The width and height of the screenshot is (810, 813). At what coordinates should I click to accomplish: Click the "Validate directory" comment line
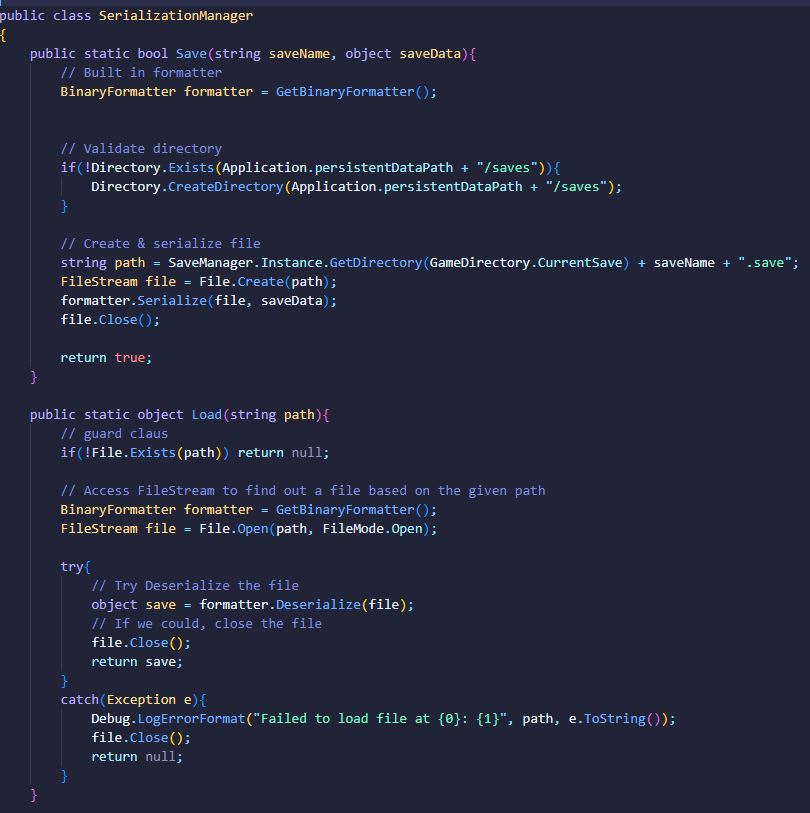click(x=141, y=148)
